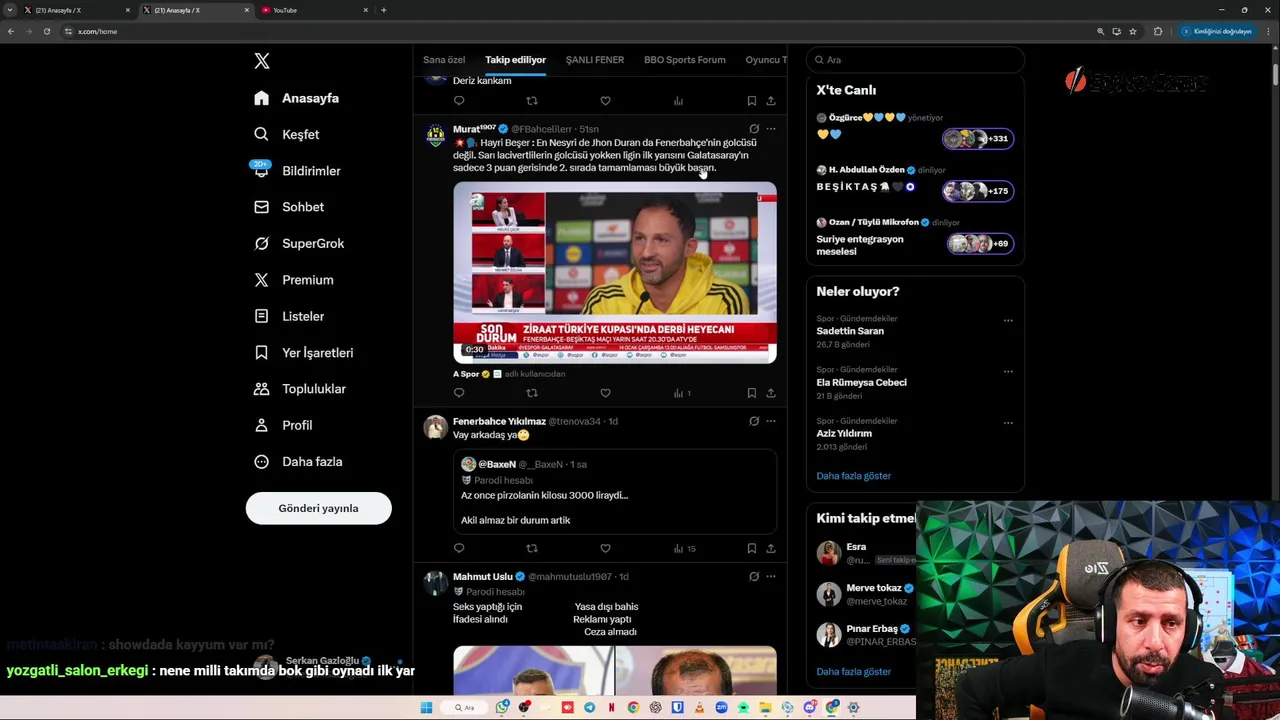The width and height of the screenshot is (1280, 720).
Task: Open Grok icon on Mahmut Uslu post
Action: [754, 577]
